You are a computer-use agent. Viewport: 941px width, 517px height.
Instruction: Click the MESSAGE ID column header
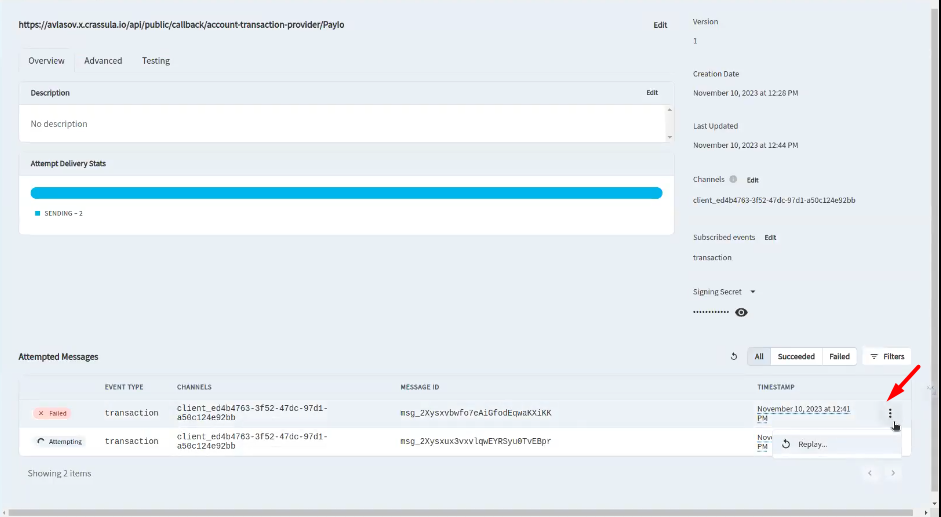tap(421, 387)
